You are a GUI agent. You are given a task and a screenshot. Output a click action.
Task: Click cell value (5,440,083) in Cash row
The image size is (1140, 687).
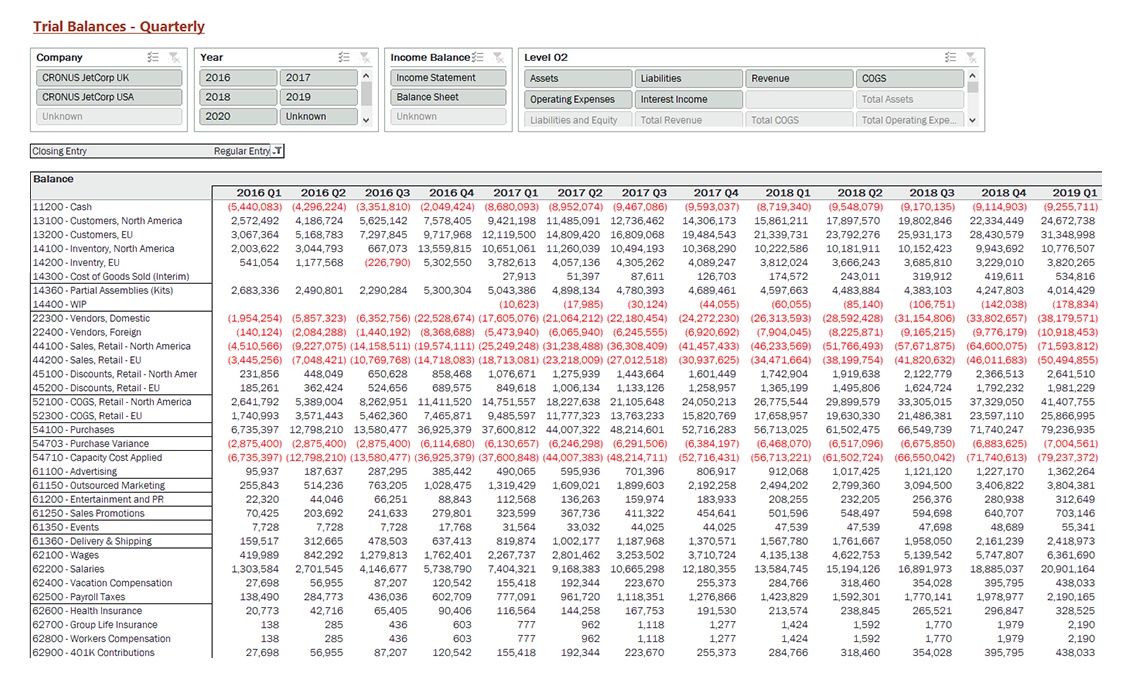coord(254,207)
